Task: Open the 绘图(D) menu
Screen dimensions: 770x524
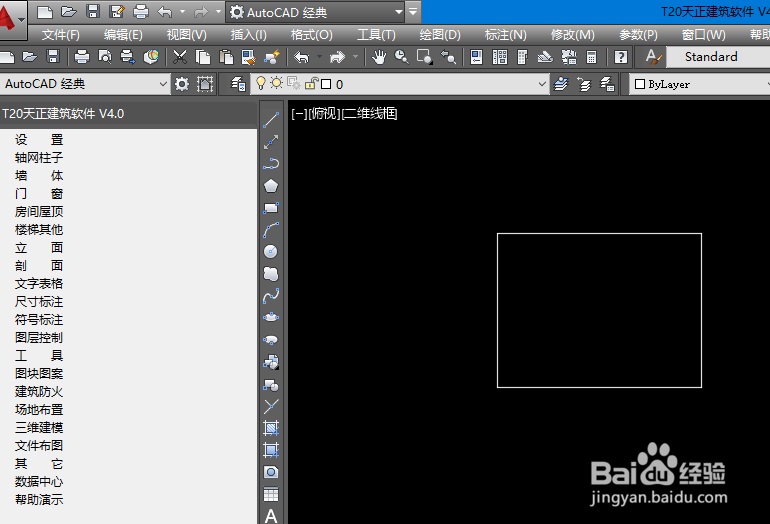Action: (x=440, y=35)
